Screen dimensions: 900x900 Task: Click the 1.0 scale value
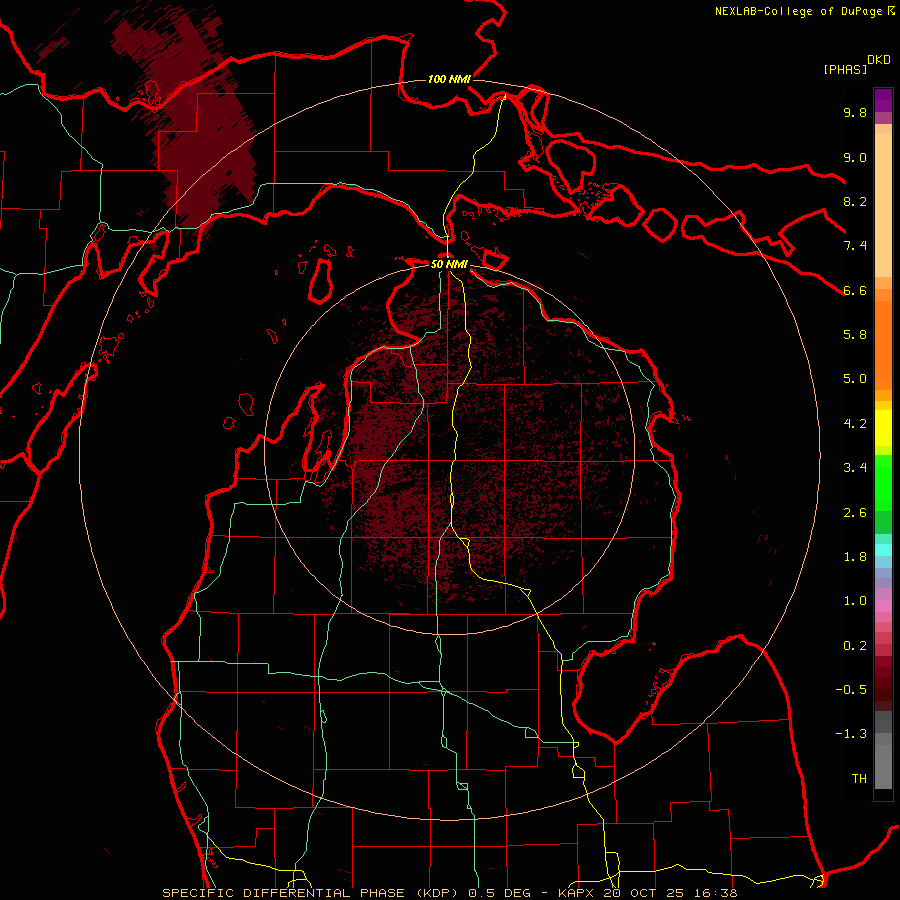(855, 601)
